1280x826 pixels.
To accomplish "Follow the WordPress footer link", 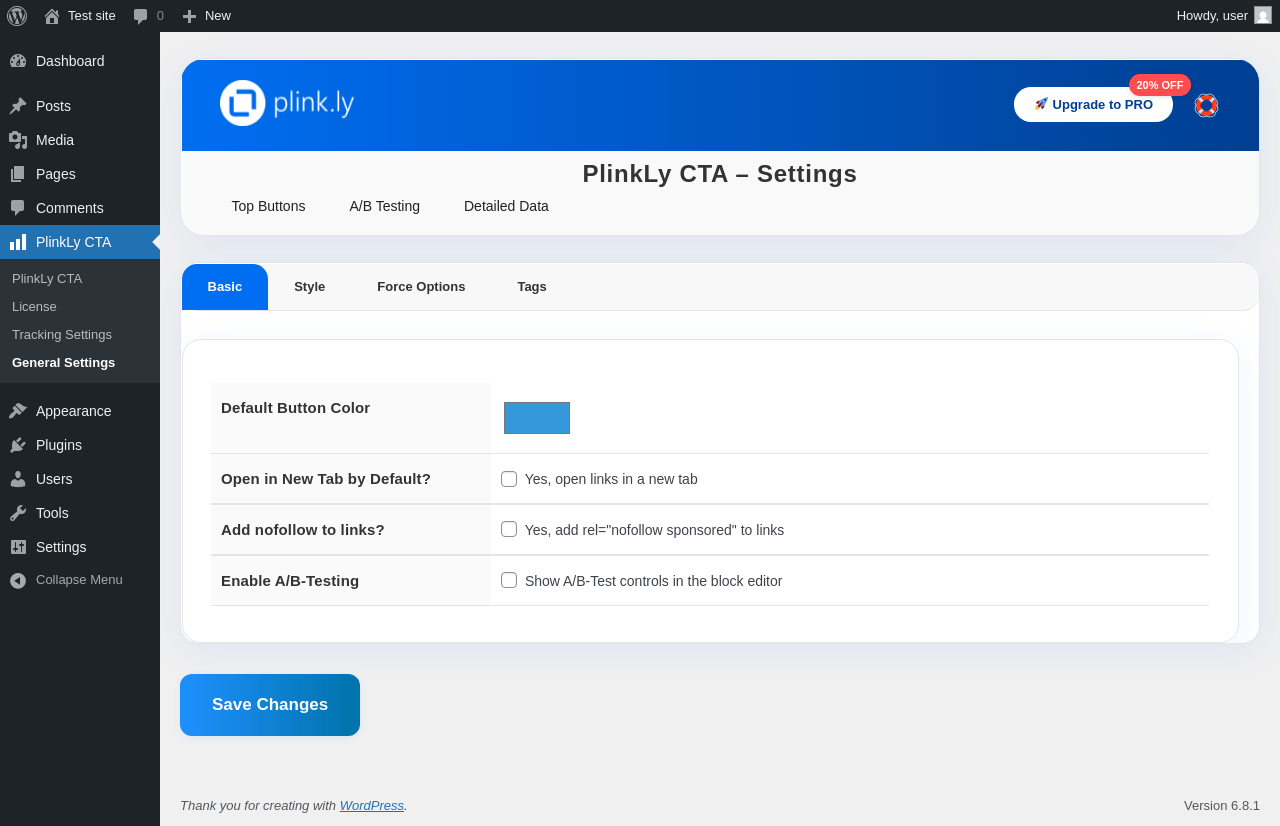I will tap(372, 805).
